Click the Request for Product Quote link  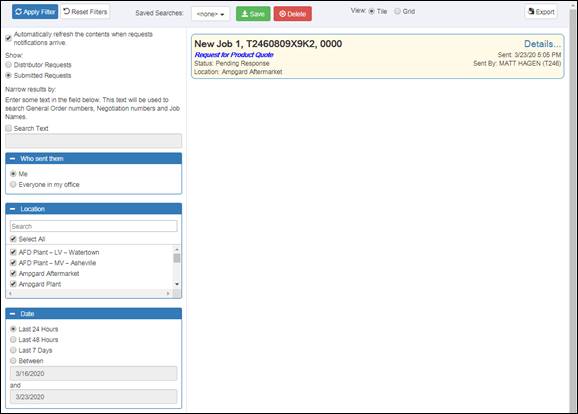(x=234, y=55)
